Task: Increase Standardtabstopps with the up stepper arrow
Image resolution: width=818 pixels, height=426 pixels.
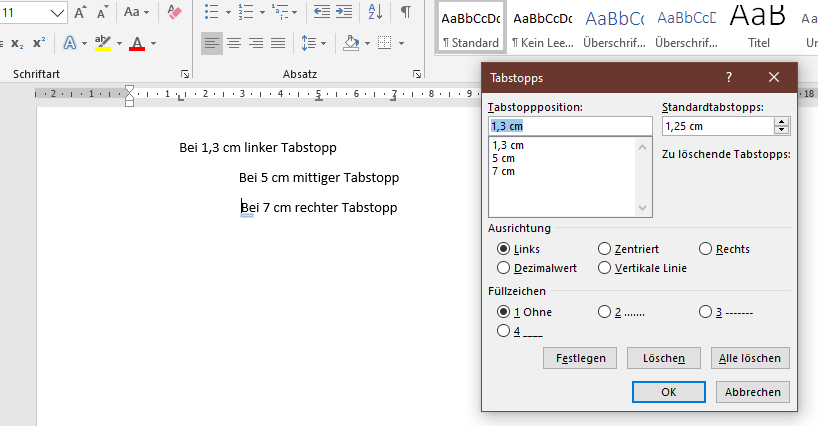Action: click(x=781, y=122)
